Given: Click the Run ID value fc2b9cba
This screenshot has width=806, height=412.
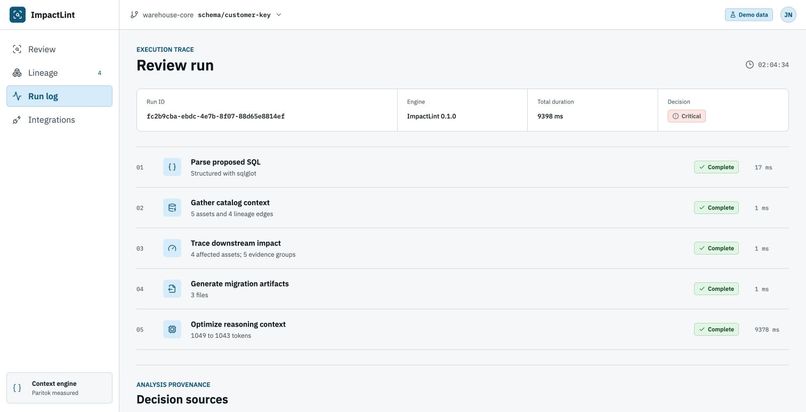Looking at the screenshot, I should [215, 116].
